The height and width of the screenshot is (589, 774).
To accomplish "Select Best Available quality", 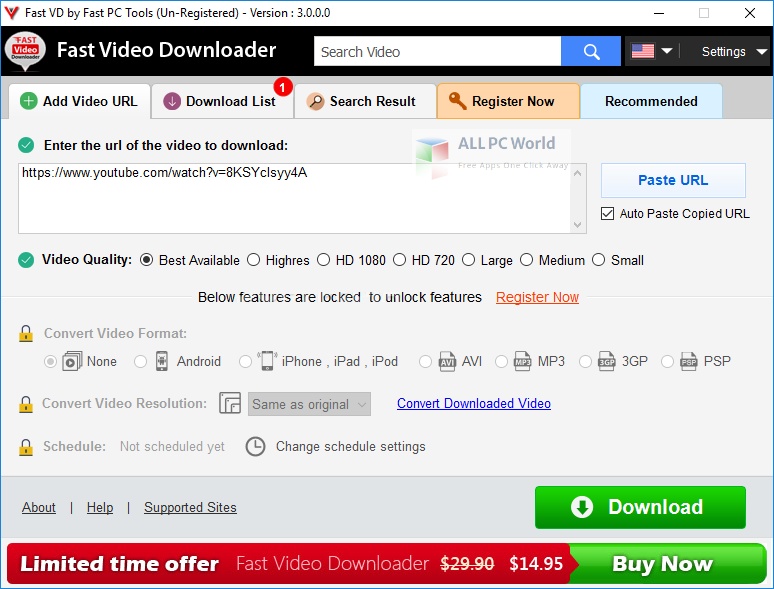I will [x=147, y=260].
